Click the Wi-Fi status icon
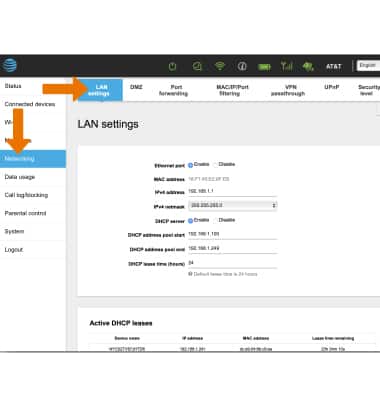This screenshot has height=400, width=380. tap(220, 65)
